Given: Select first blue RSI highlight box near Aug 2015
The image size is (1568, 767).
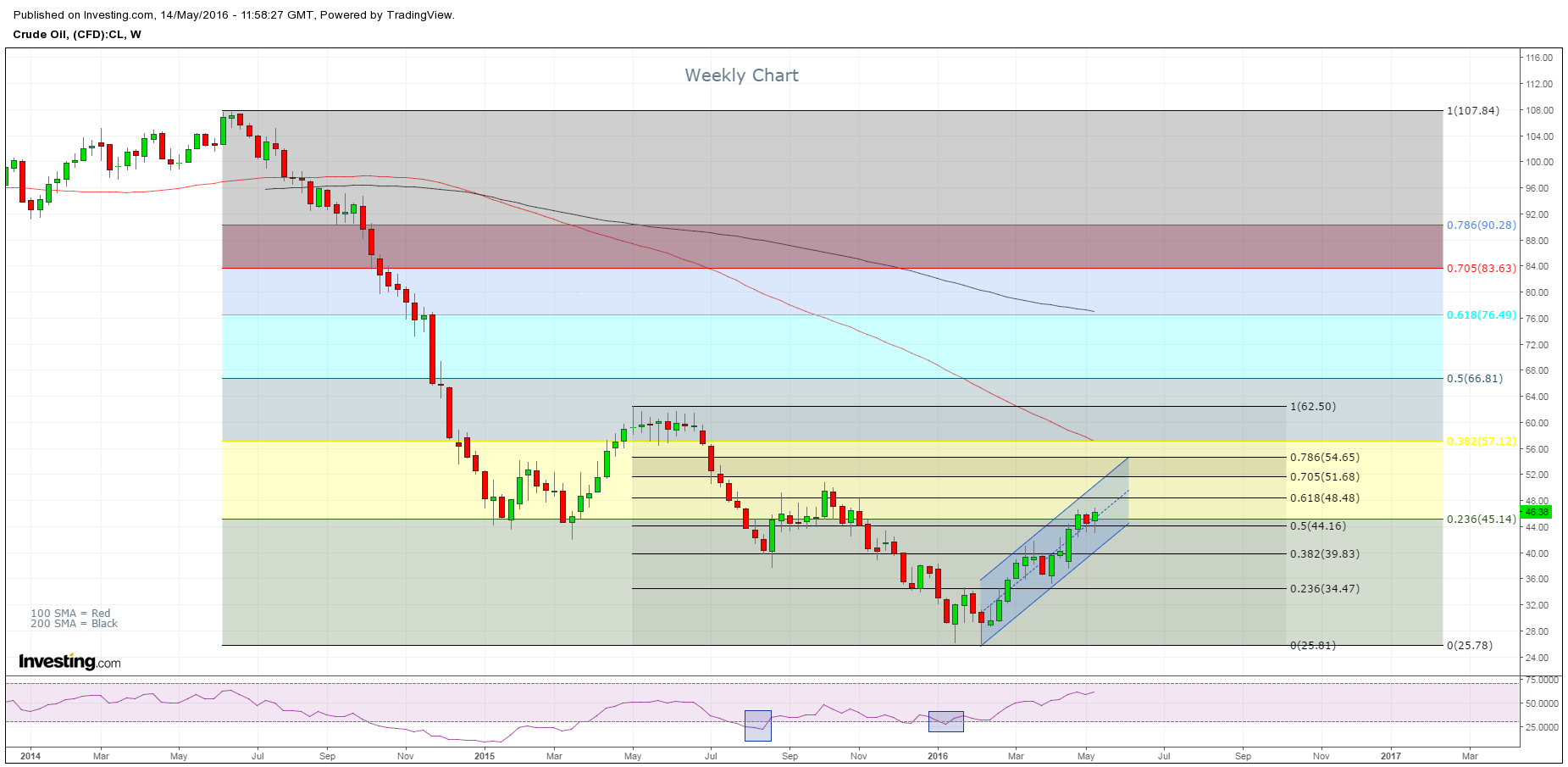Looking at the screenshot, I should (757, 725).
